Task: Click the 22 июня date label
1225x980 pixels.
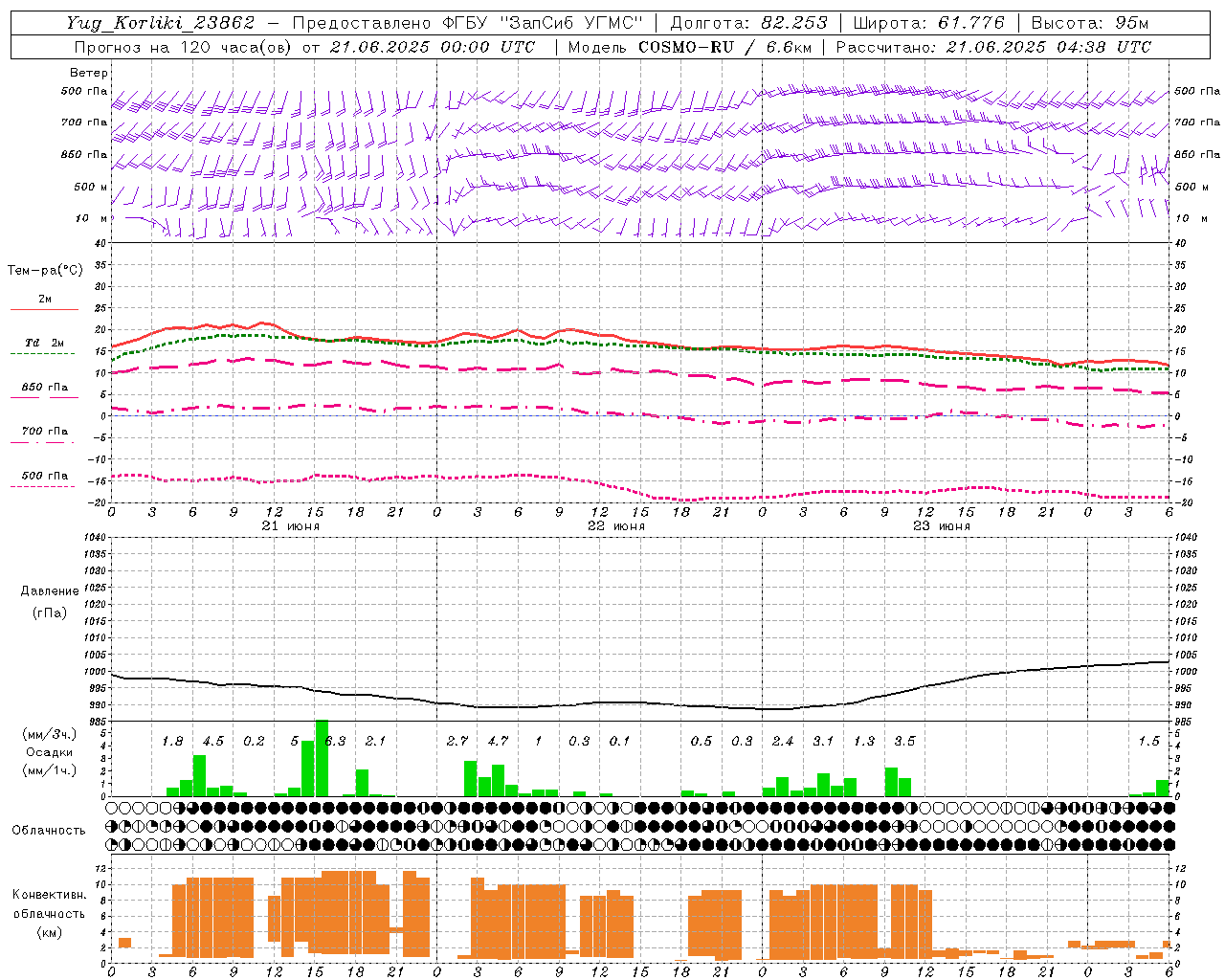Action: tap(616, 526)
